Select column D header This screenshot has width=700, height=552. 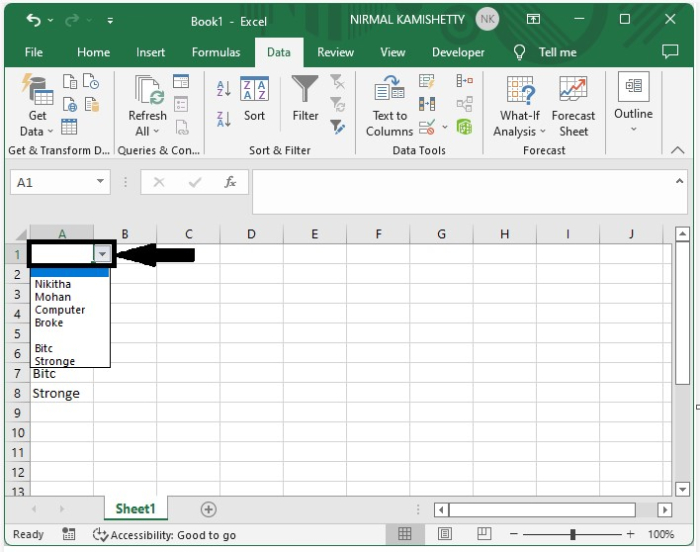tap(251, 234)
